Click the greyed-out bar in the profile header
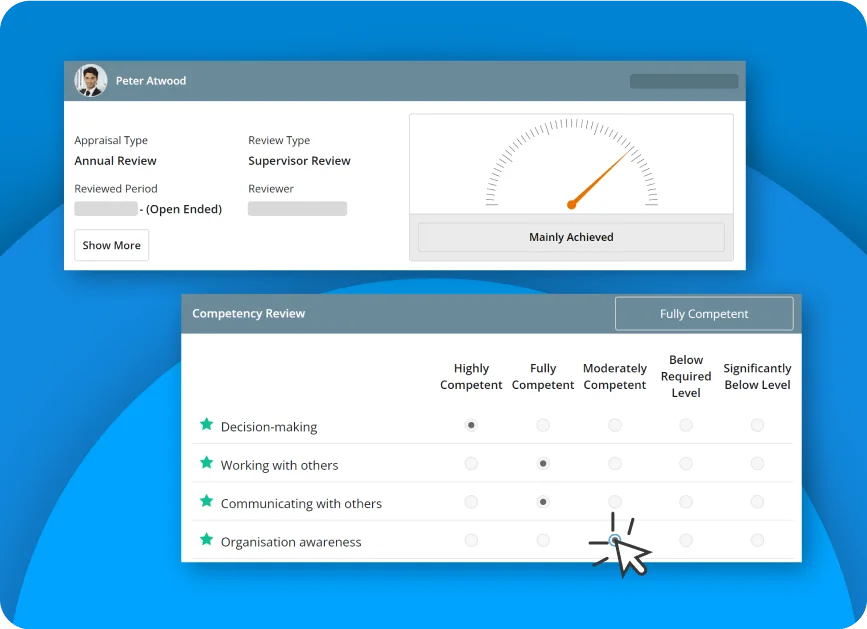 tap(684, 81)
